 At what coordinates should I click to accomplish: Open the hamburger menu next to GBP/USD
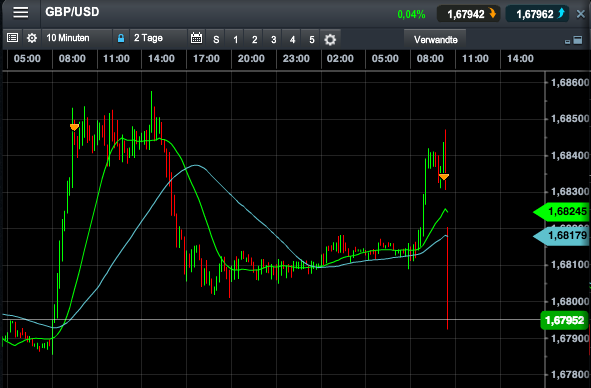coord(21,12)
